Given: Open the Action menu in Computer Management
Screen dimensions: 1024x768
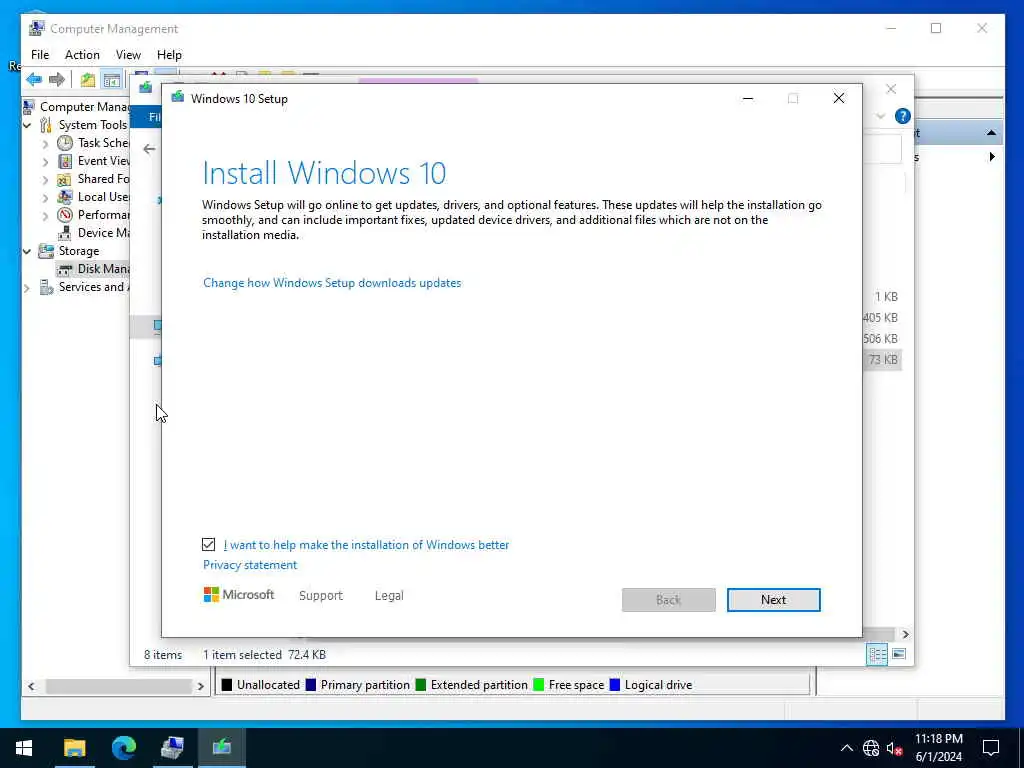Looking at the screenshot, I should (82, 55).
